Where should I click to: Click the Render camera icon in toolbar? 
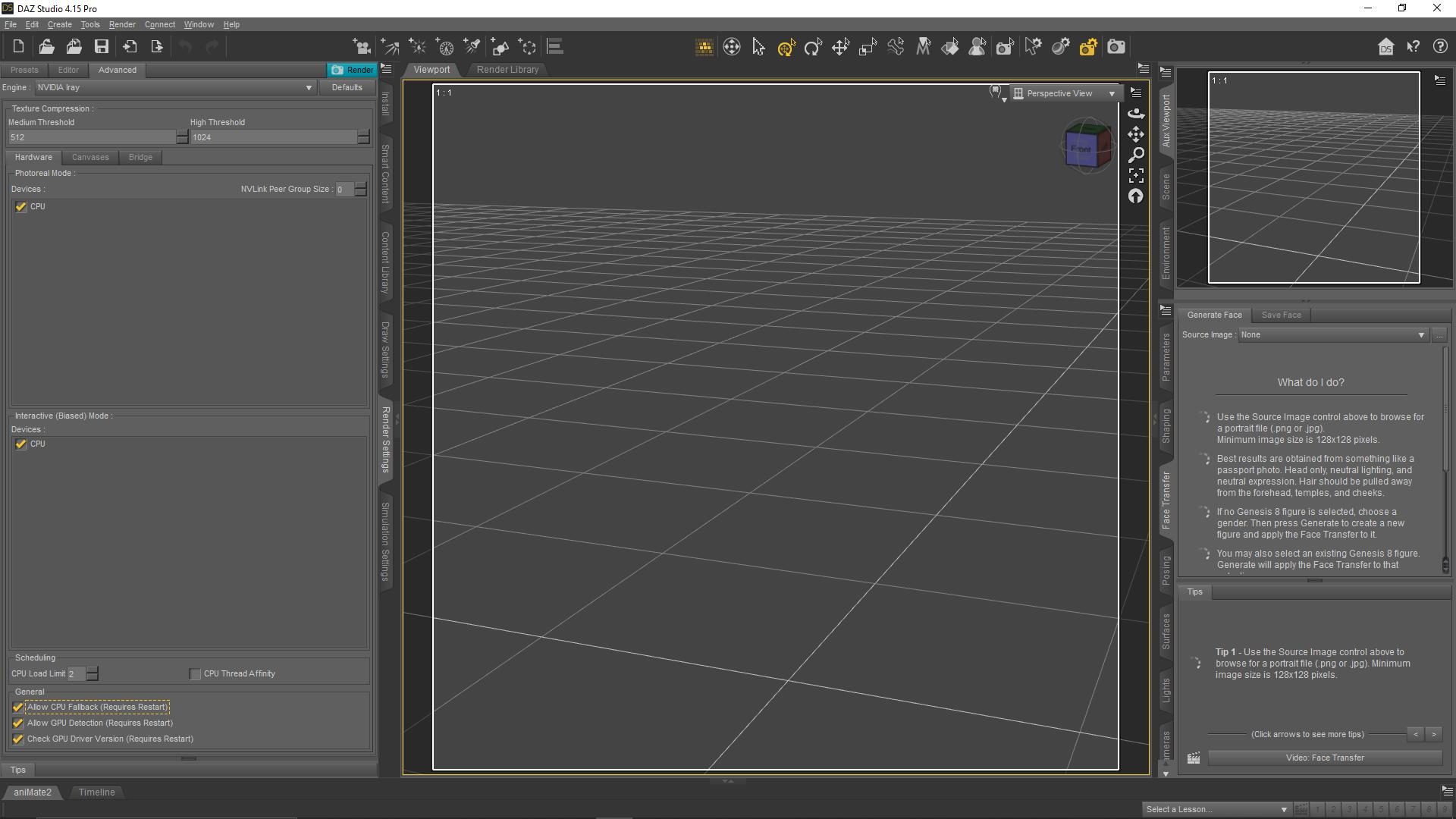1116,47
